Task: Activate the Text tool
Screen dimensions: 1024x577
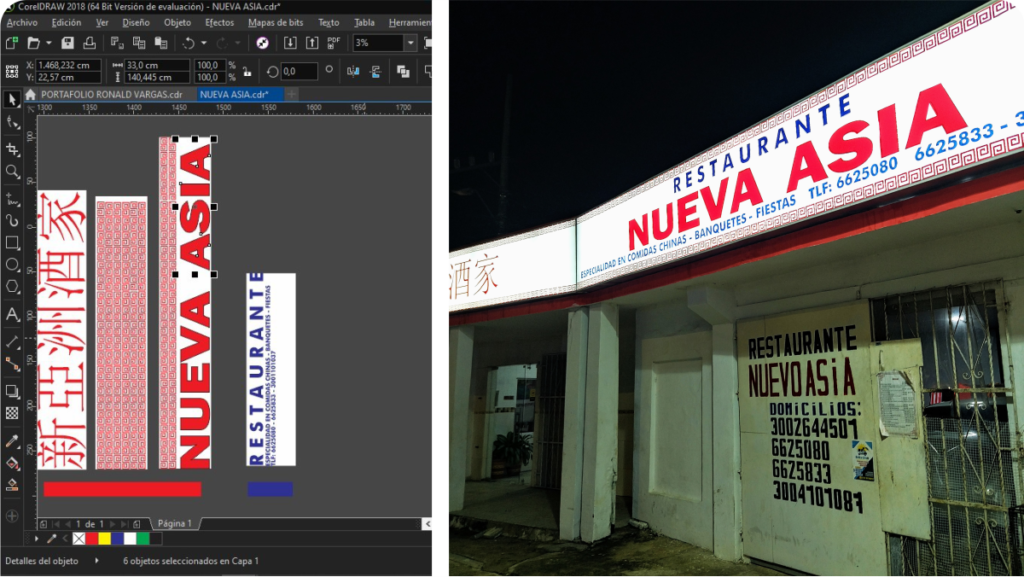Action: [12, 314]
